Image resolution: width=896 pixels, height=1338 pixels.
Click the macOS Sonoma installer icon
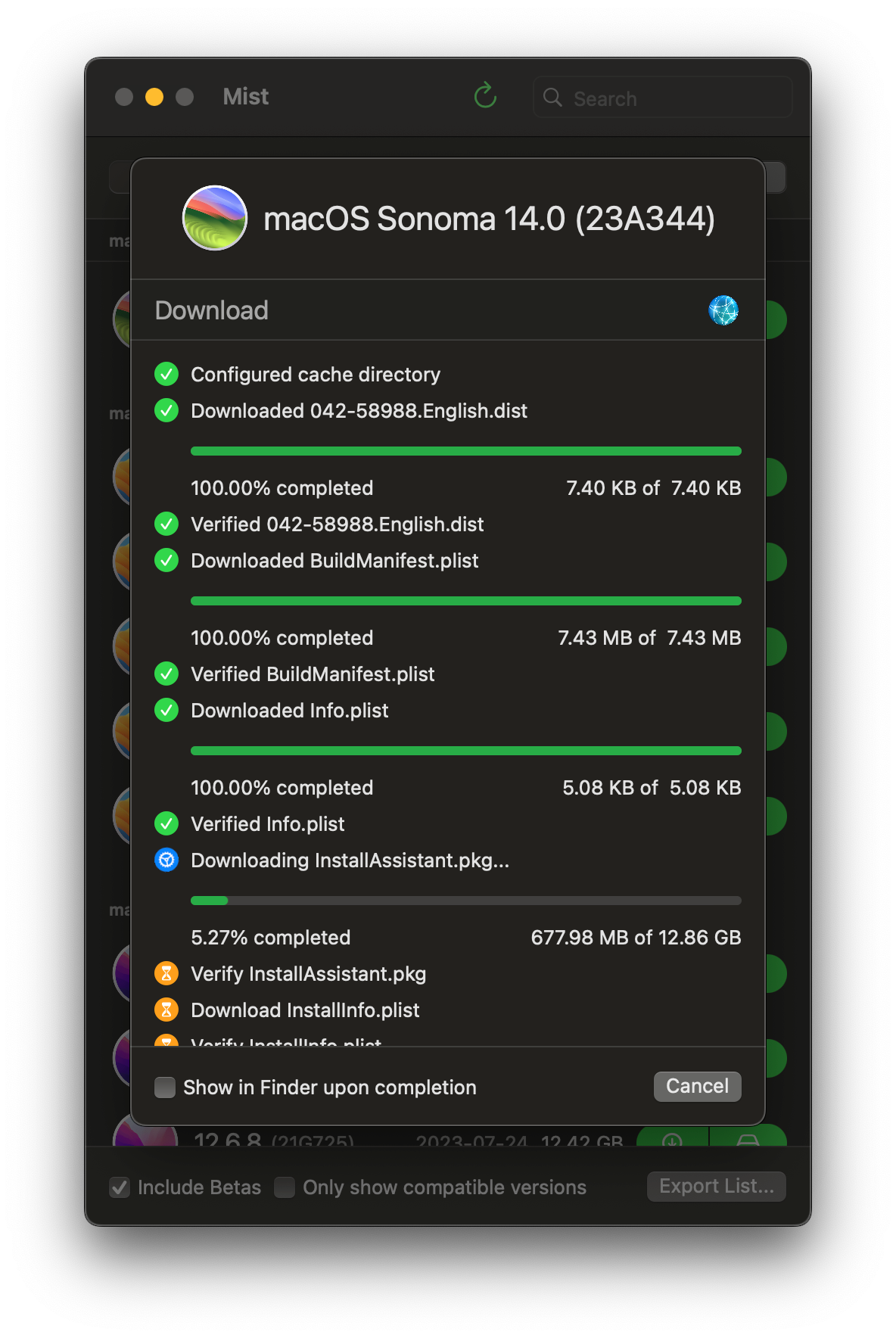(215, 218)
